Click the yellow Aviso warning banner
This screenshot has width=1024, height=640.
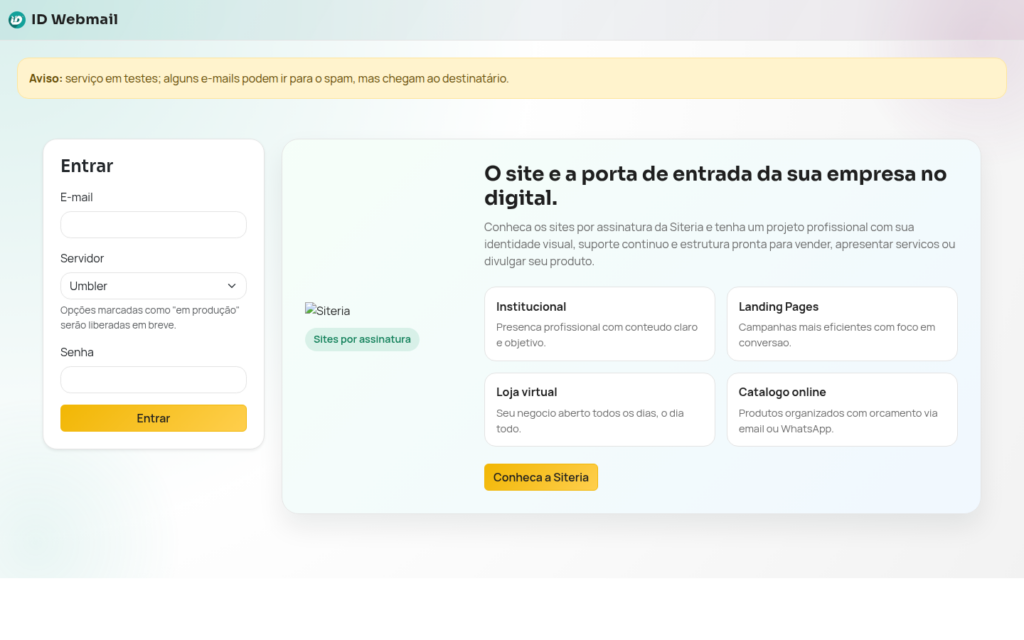[x=512, y=77]
